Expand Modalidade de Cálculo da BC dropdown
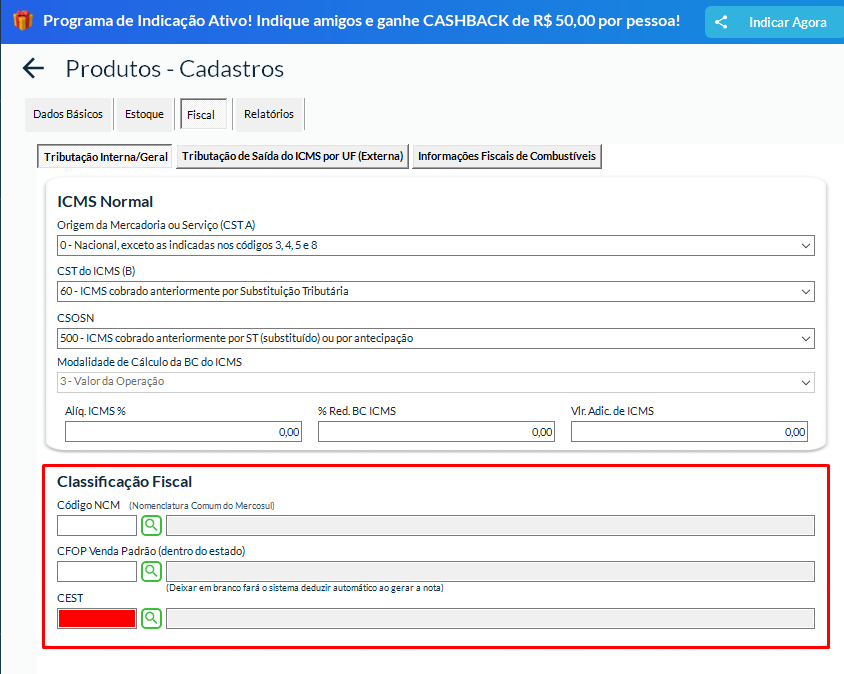The image size is (844, 674). click(435, 382)
